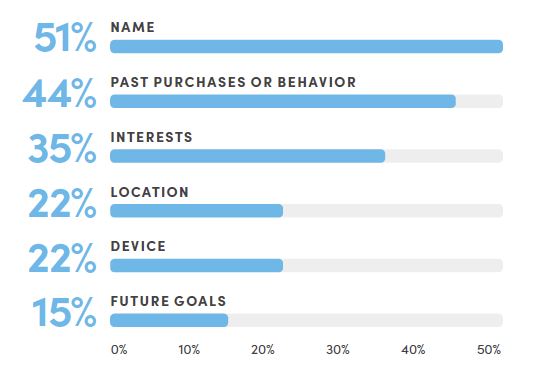Image resolution: width=542 pixels, height=379 pixels.
Task: Click the LOCATION label
Action: [150, 192]
